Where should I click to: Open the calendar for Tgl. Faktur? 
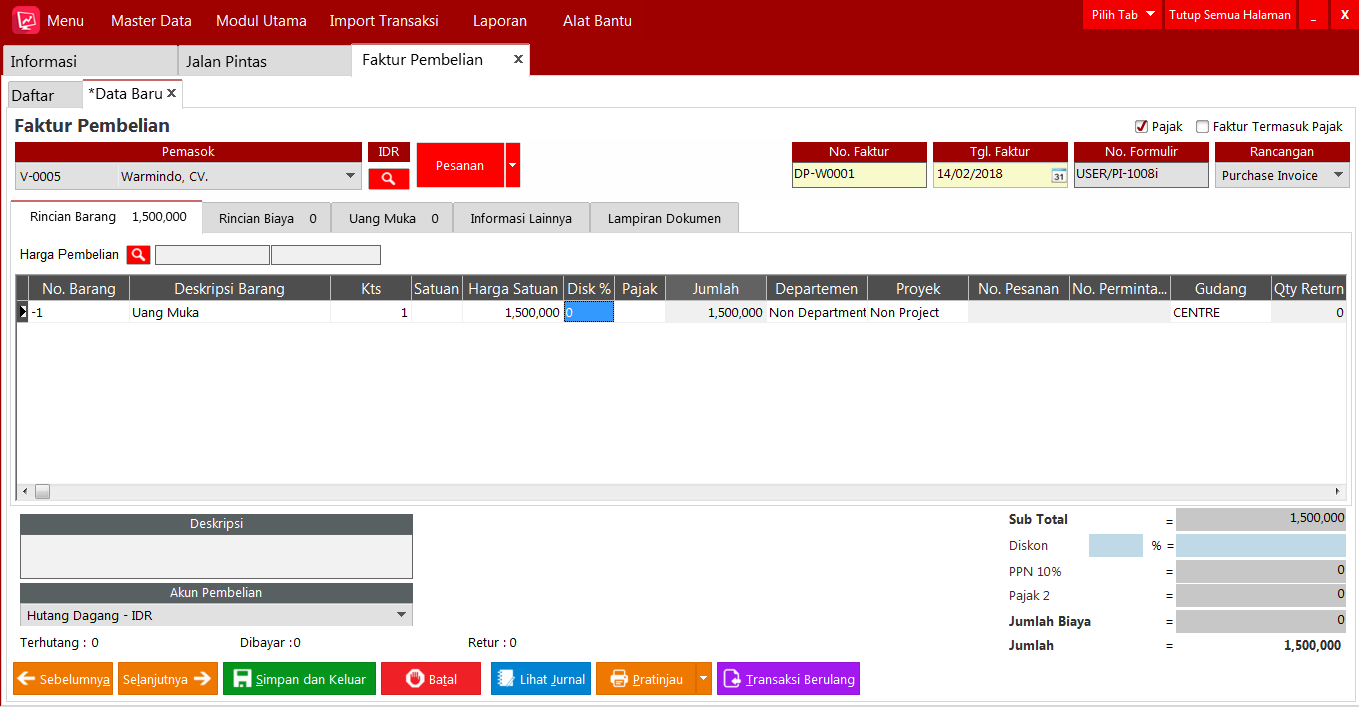pos(1059,173)
